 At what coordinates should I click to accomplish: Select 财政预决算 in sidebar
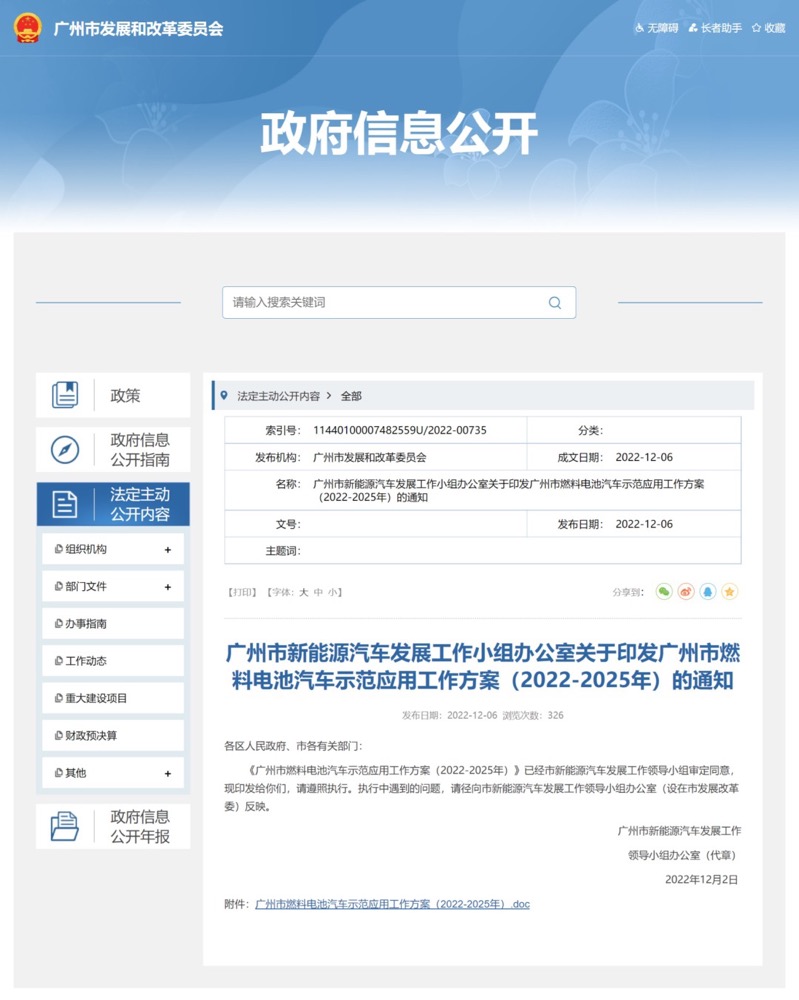(x=91, y=736)
